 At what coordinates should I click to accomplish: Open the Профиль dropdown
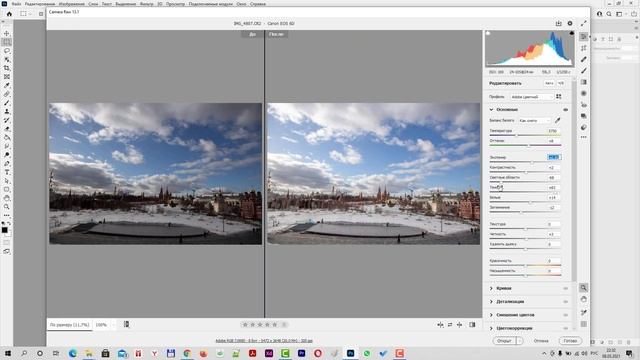pos(531,97)
